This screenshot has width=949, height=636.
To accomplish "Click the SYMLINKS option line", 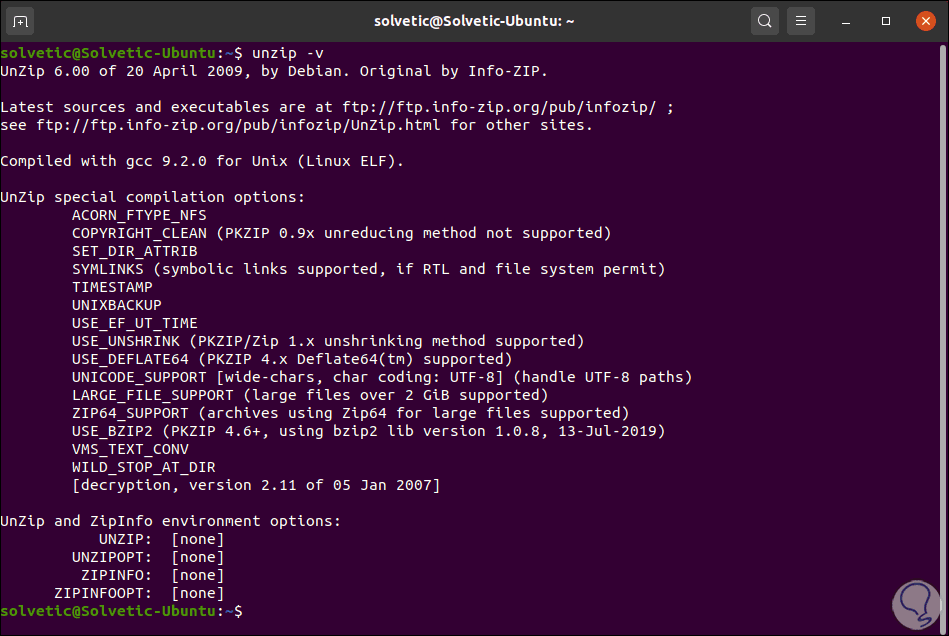I will 368,269.
